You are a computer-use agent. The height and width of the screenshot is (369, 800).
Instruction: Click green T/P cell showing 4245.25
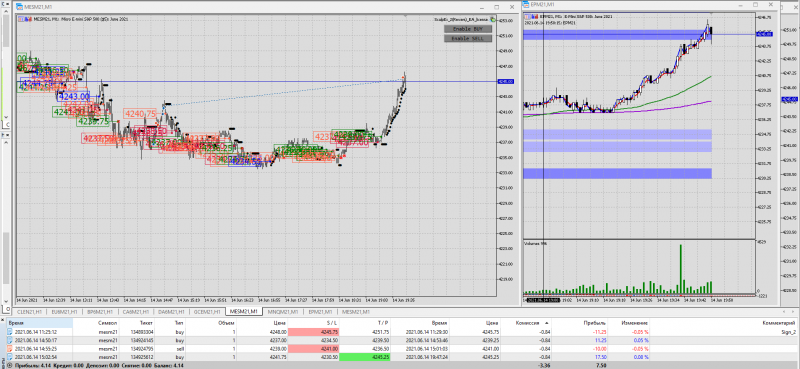(x=364, y=357)
